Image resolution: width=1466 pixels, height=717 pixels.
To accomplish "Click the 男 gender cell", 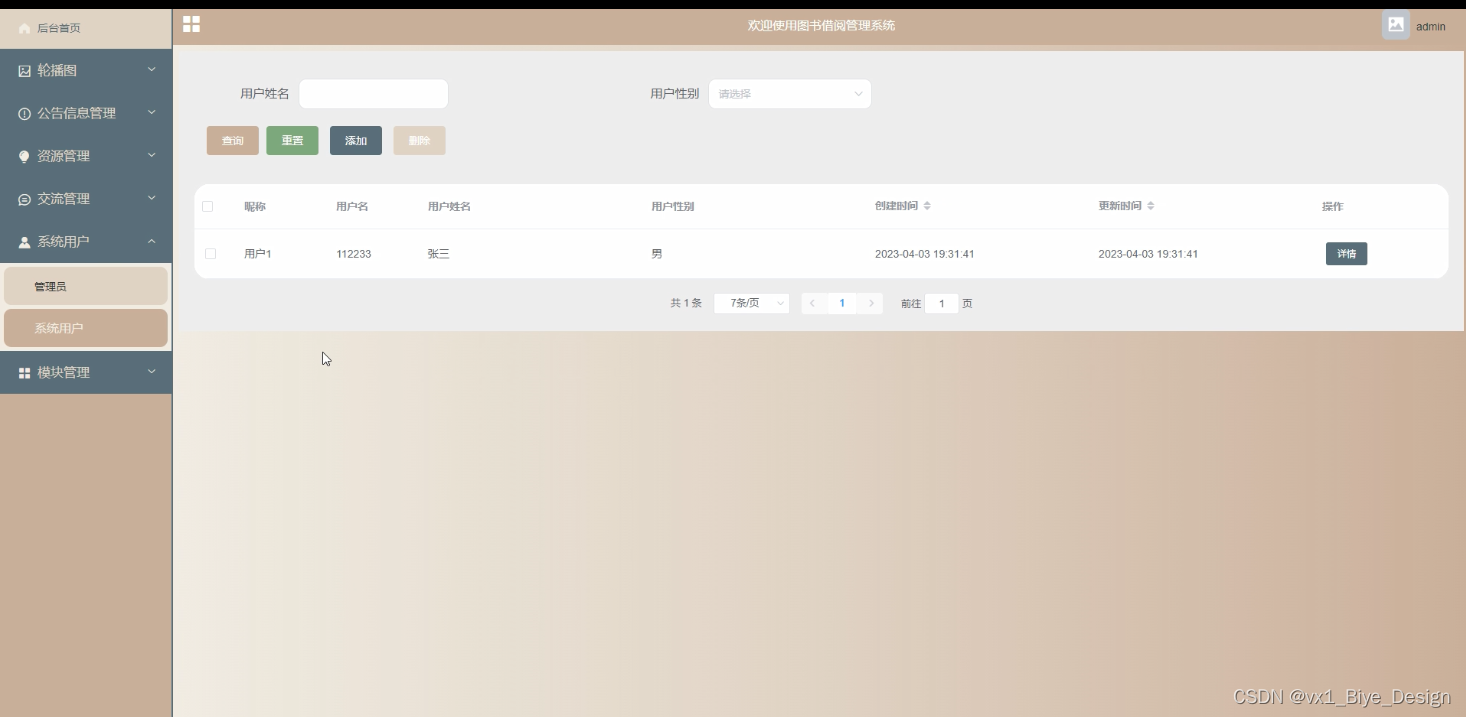I will pyautogui.click(x=657, y=254).
